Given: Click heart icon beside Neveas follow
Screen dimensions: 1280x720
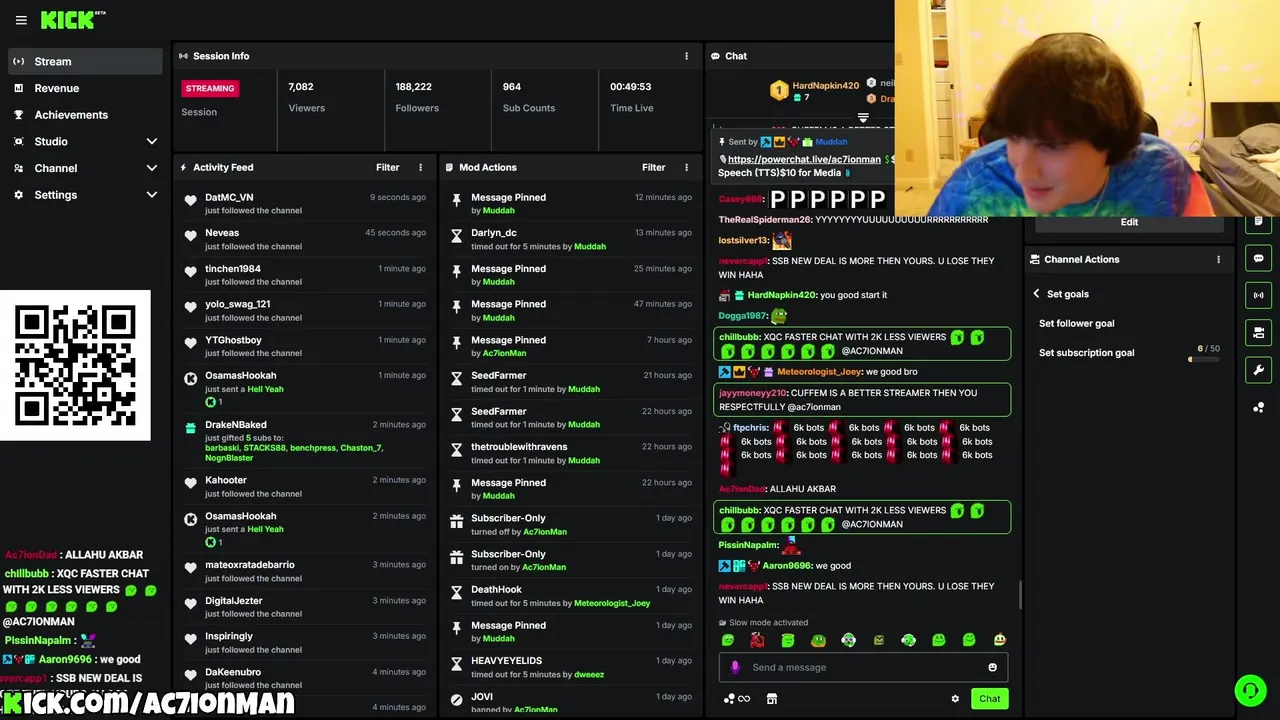Looking at the screenshot, I should pyautogui.click(x=190, y=236).
